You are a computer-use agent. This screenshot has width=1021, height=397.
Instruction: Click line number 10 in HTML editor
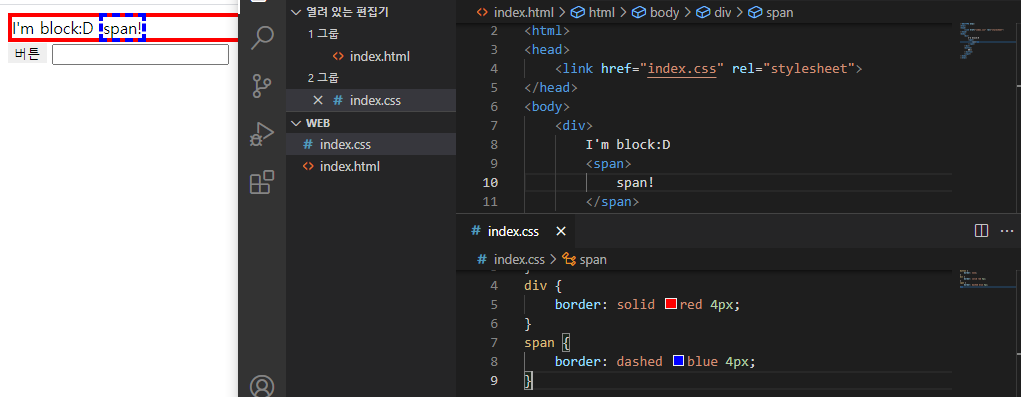[x=490, y=182]
